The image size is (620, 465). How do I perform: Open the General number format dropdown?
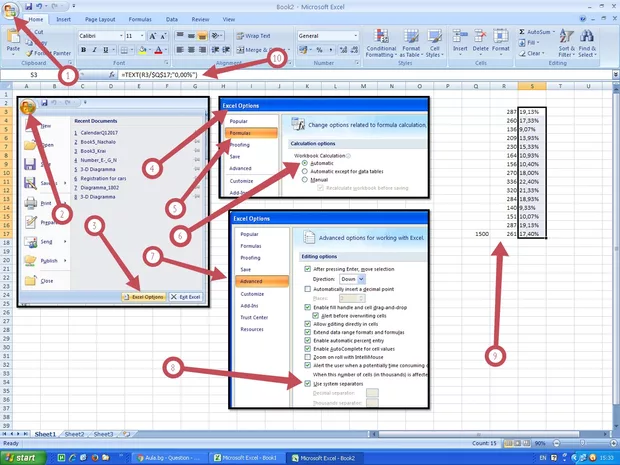(x=355, y=36)
